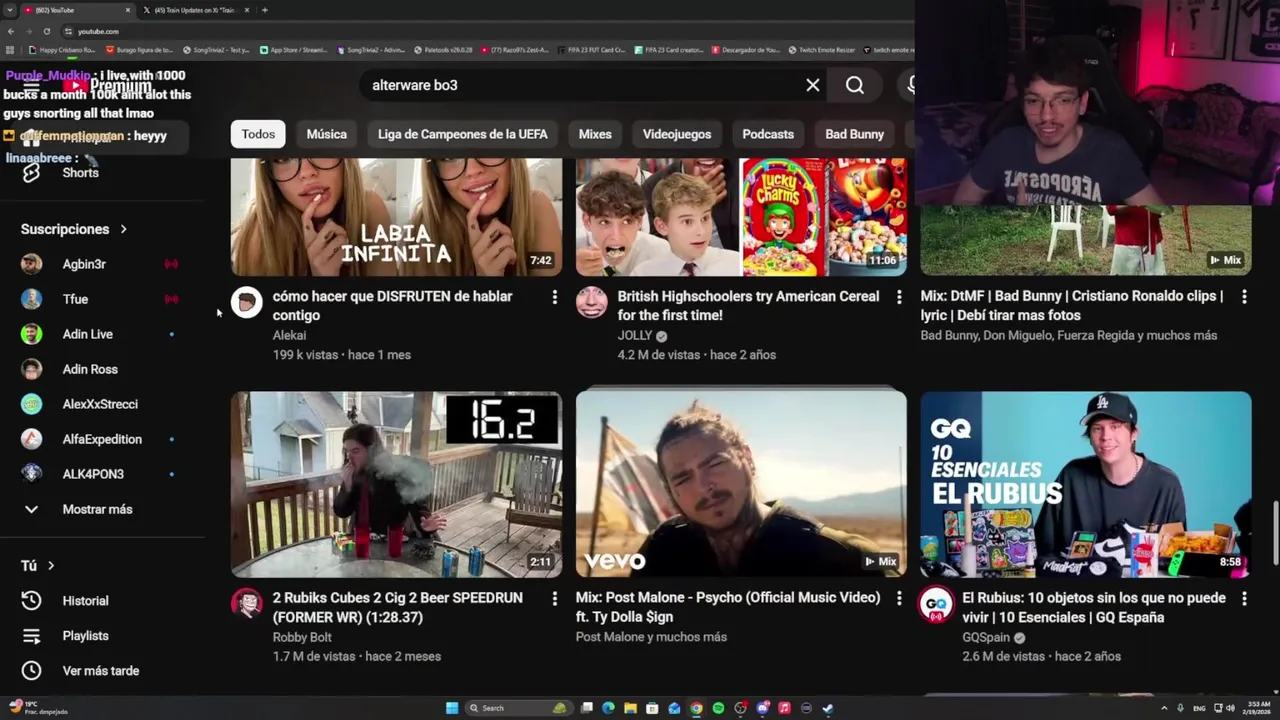Image resolution: width=1280 pixels, height=720 pixels.
Task: Open the GQSpain channel avatar
Action: coord(936,603)
